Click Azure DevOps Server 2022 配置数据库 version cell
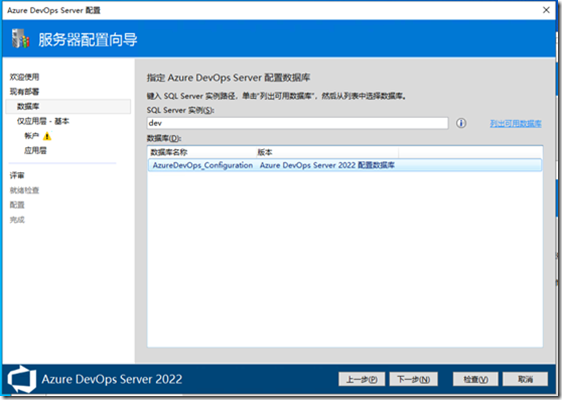Viewport: 562px width, 400px height. (x=327, y=165)
